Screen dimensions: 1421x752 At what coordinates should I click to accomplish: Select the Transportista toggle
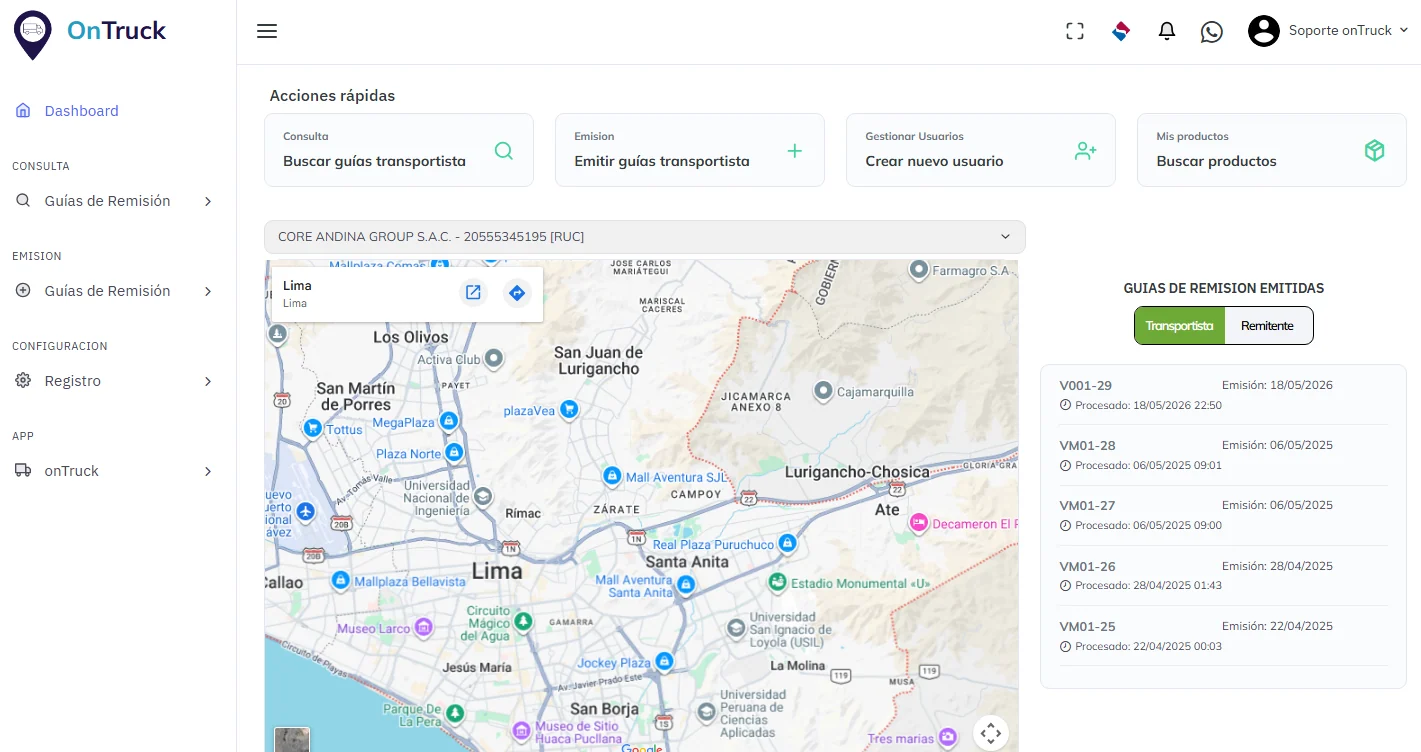[1180, 326]
